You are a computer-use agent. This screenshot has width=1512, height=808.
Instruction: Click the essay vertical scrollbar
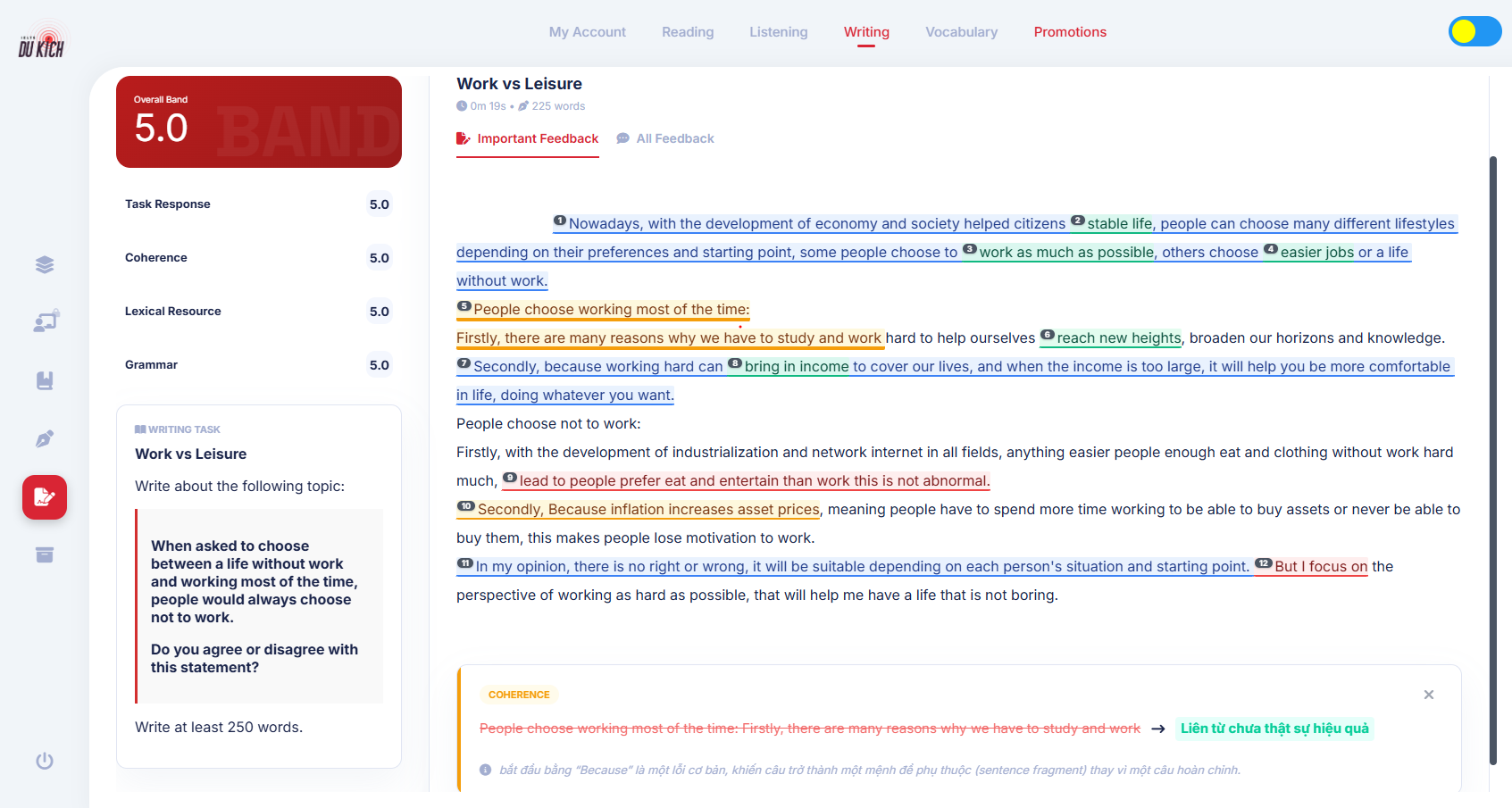tap(1492, 460)
